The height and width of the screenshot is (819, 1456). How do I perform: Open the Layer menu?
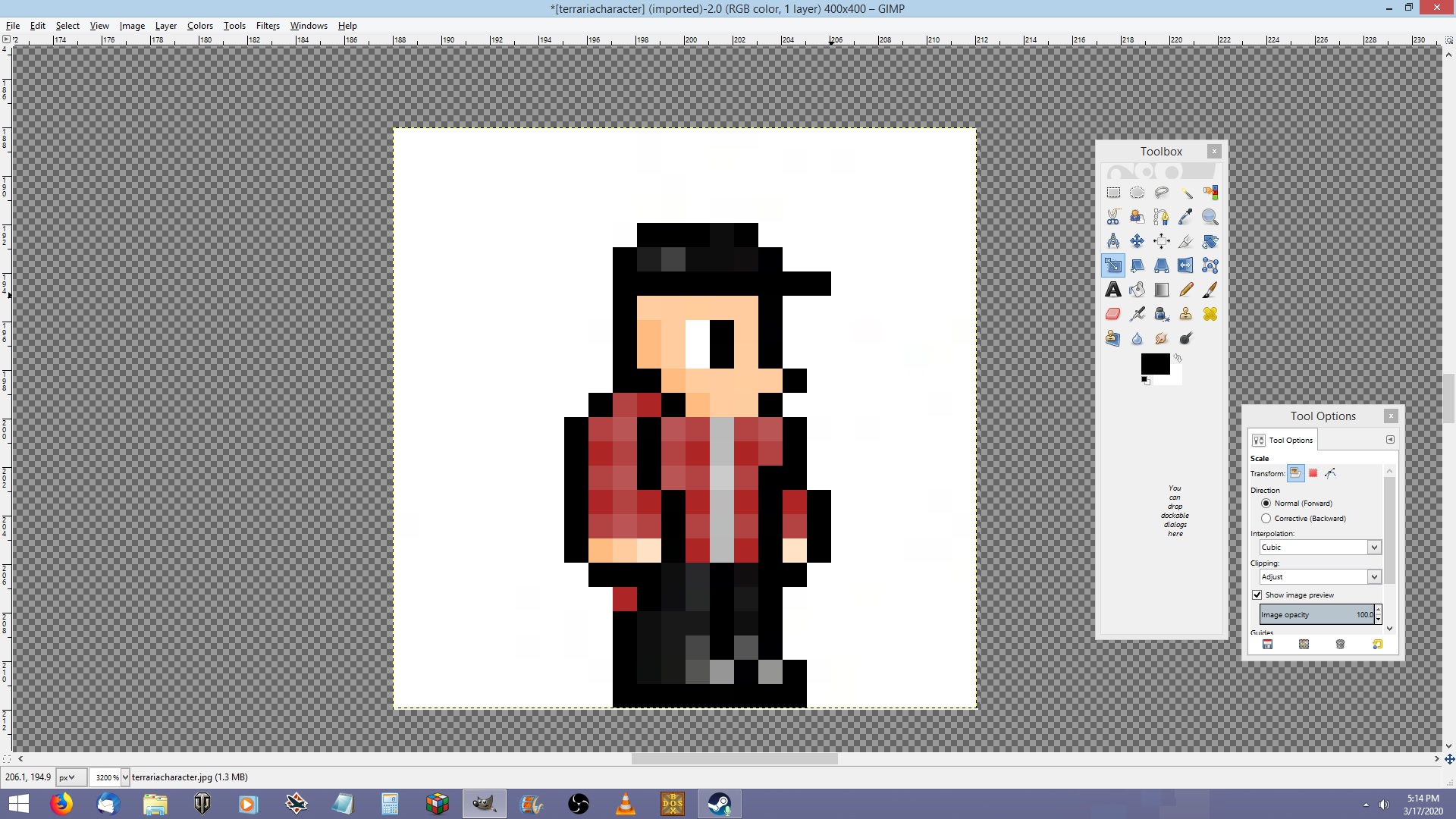coord(165,26)
